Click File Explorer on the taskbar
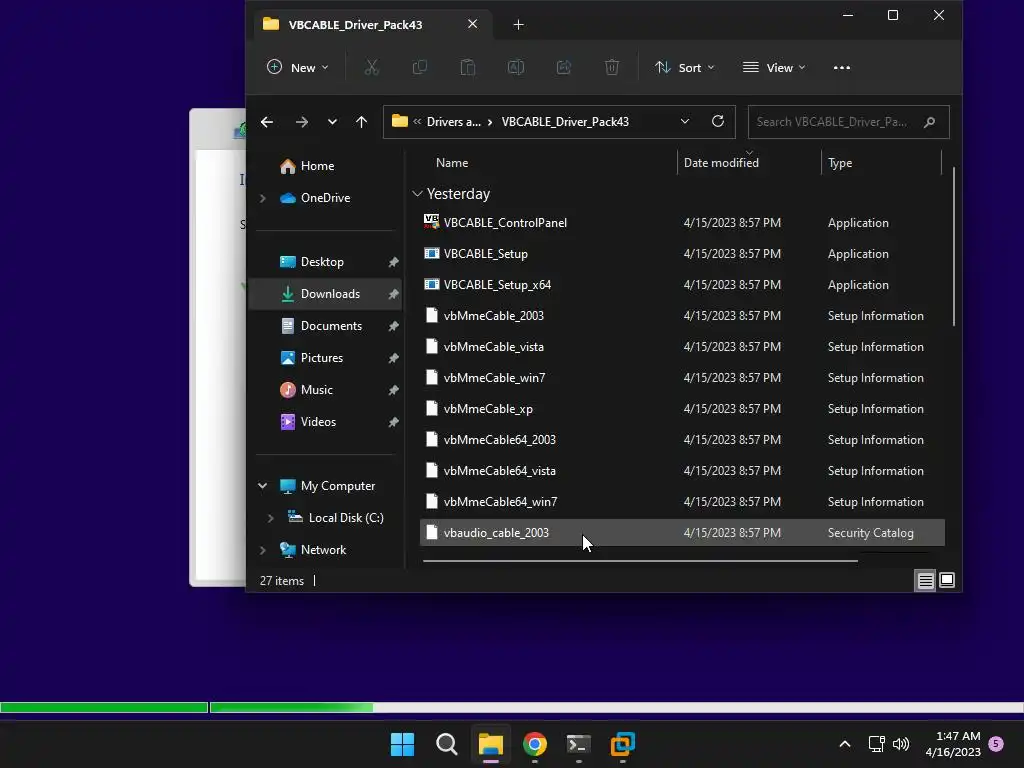1024x768 pixels. coord(490,744)
